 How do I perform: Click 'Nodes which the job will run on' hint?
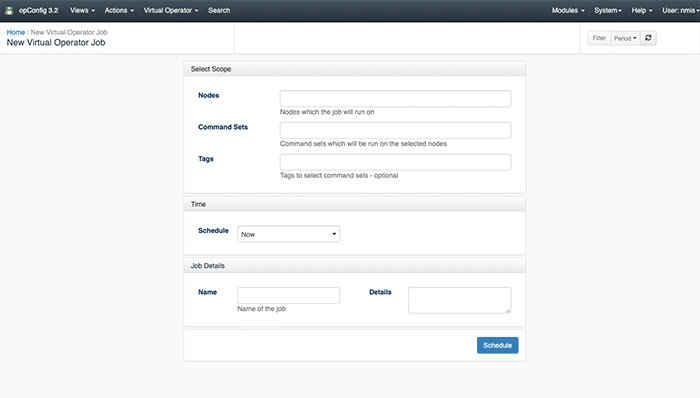click(x=327, y=112)
